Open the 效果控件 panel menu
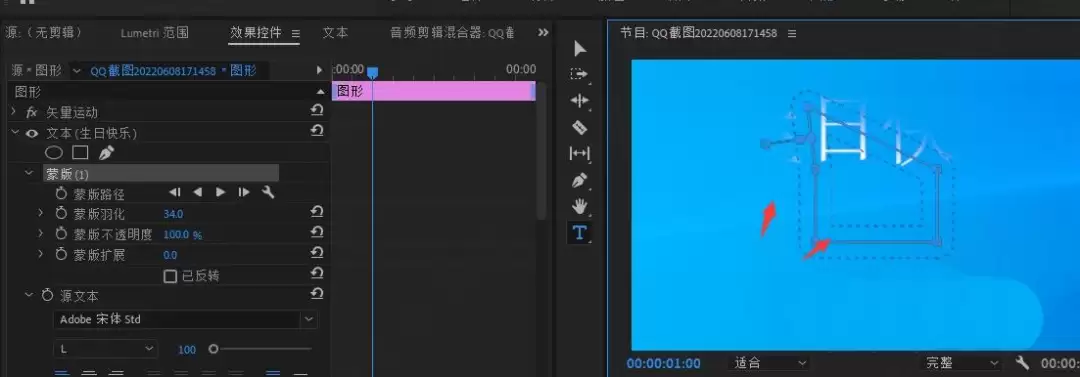This screenshot has width=1080, height=377. tap(295, 33)
